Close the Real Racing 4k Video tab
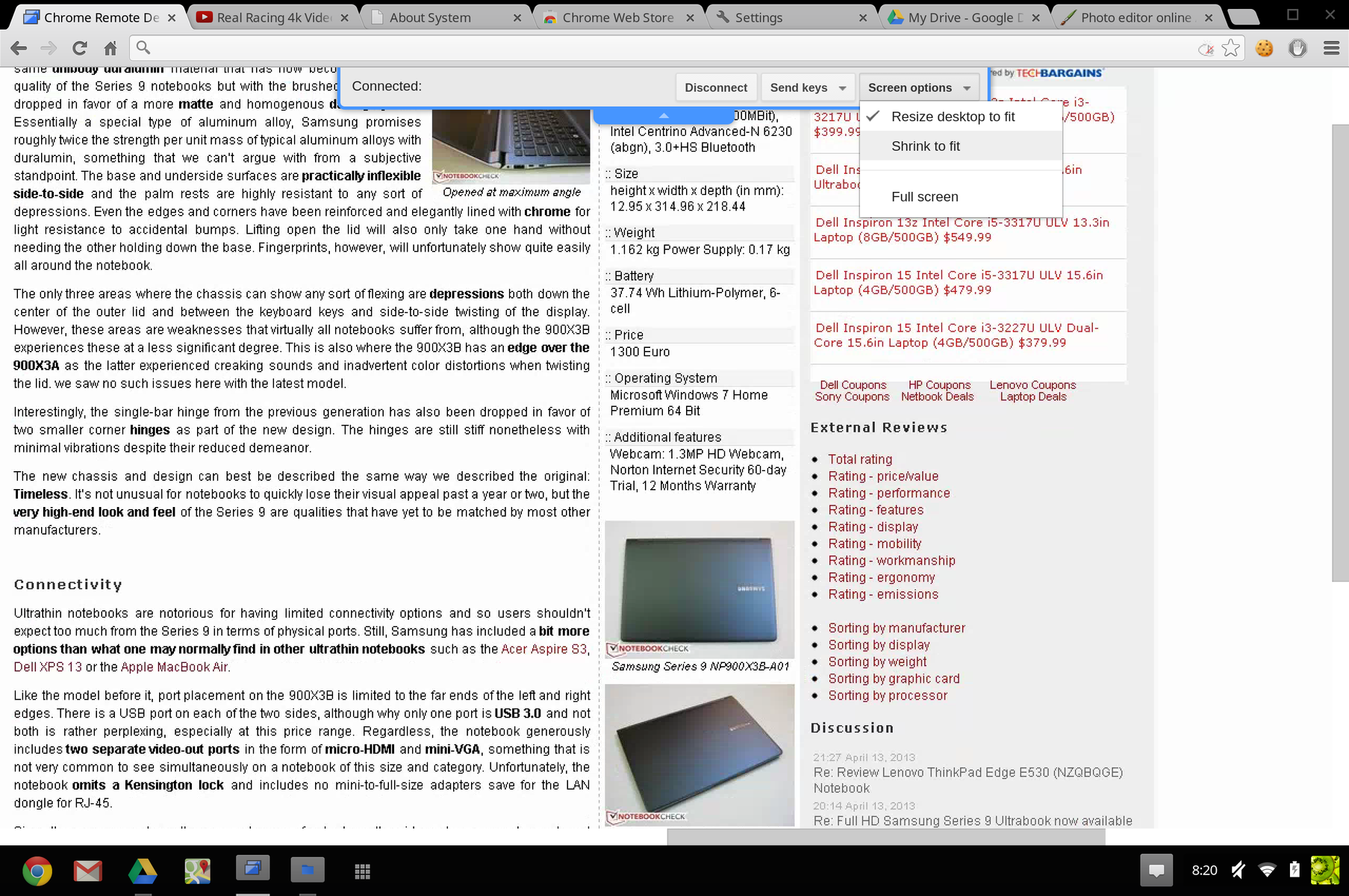 click(x=344, y=18)
